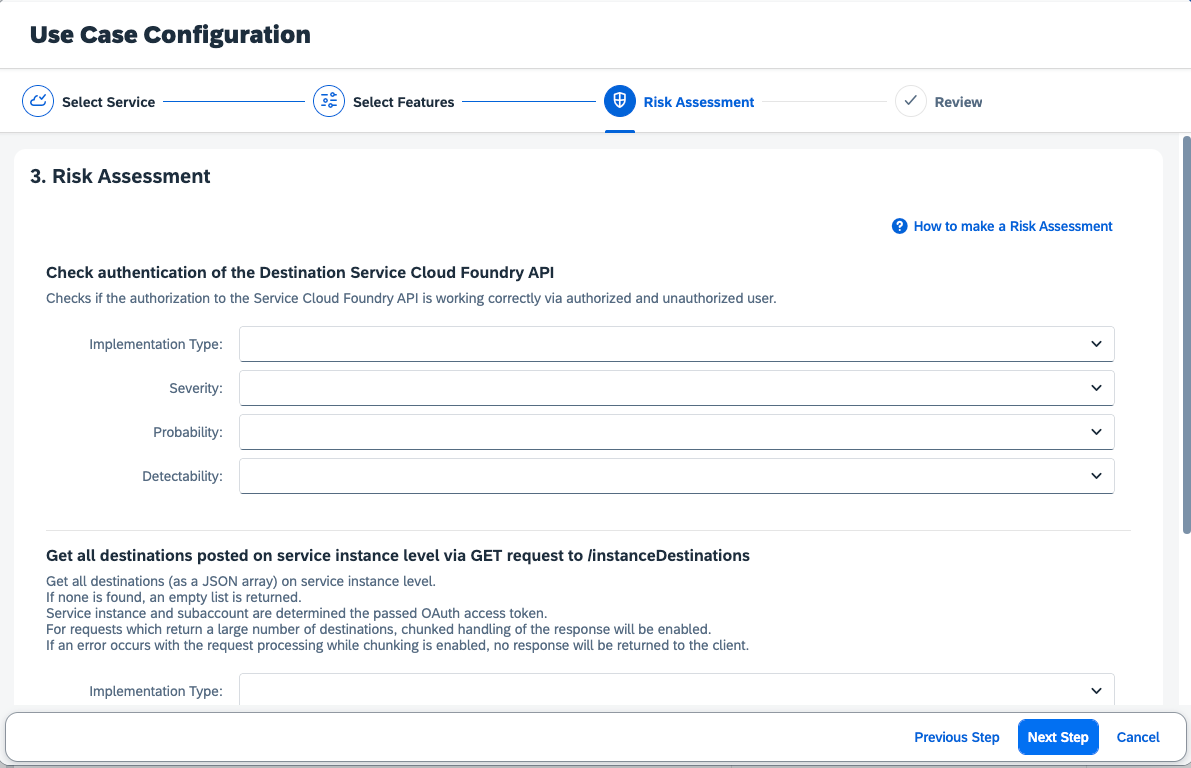Screen dimensions: 1191x768
Task: Click the Previous Step button
Action: [956, 737]
